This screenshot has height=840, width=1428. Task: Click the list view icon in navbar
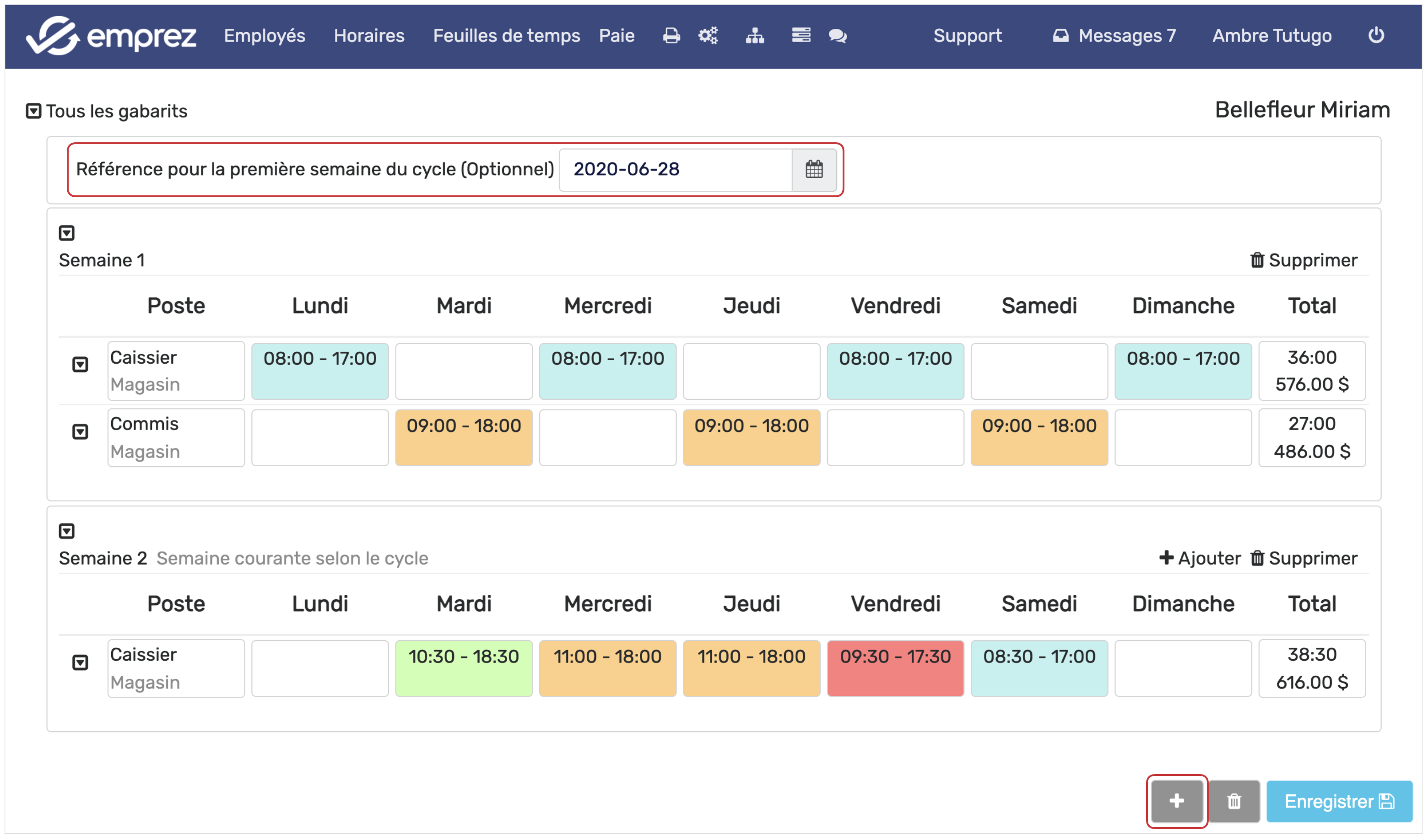click(801, 36)
